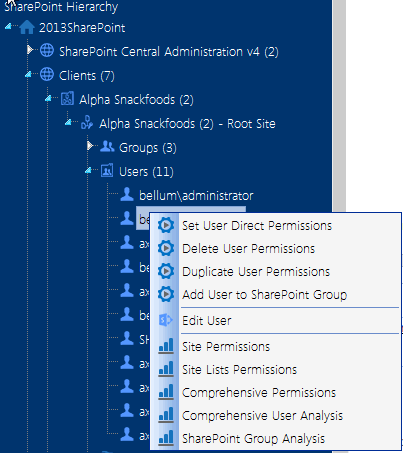Open Comprehensive User Analysis report
The width and height of the screenshot is (403, 453).
[276, 415]
